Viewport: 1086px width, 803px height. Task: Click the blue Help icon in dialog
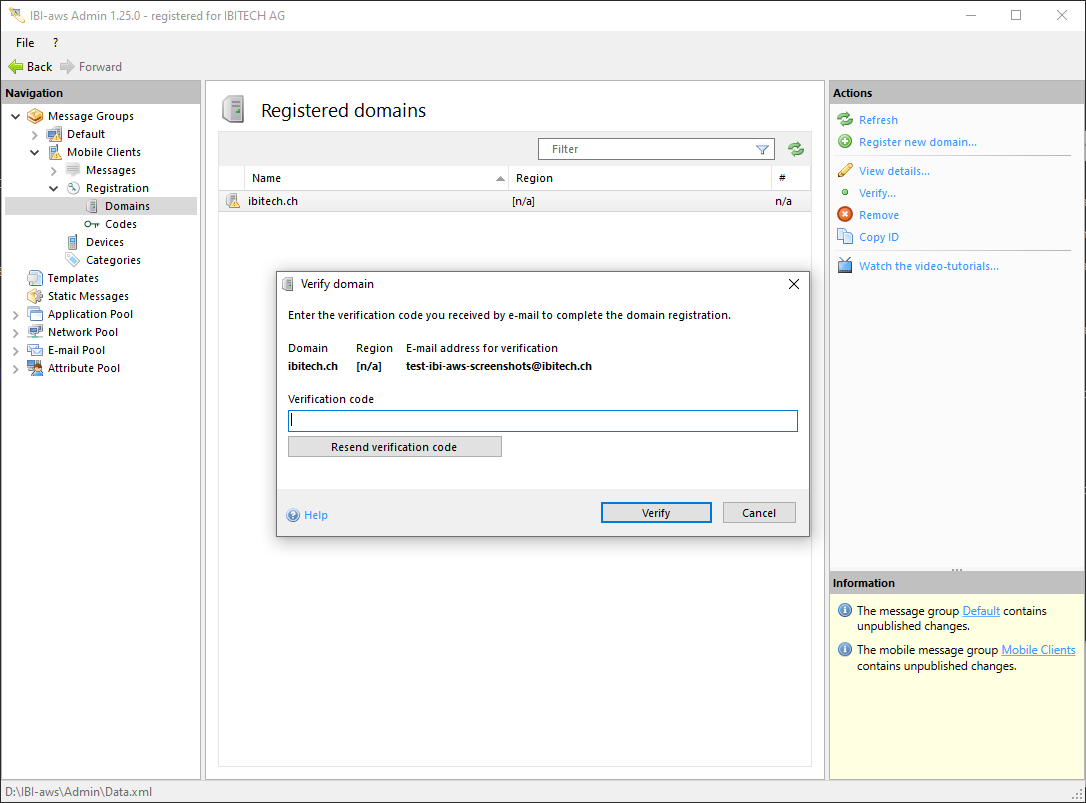point(293,515)
